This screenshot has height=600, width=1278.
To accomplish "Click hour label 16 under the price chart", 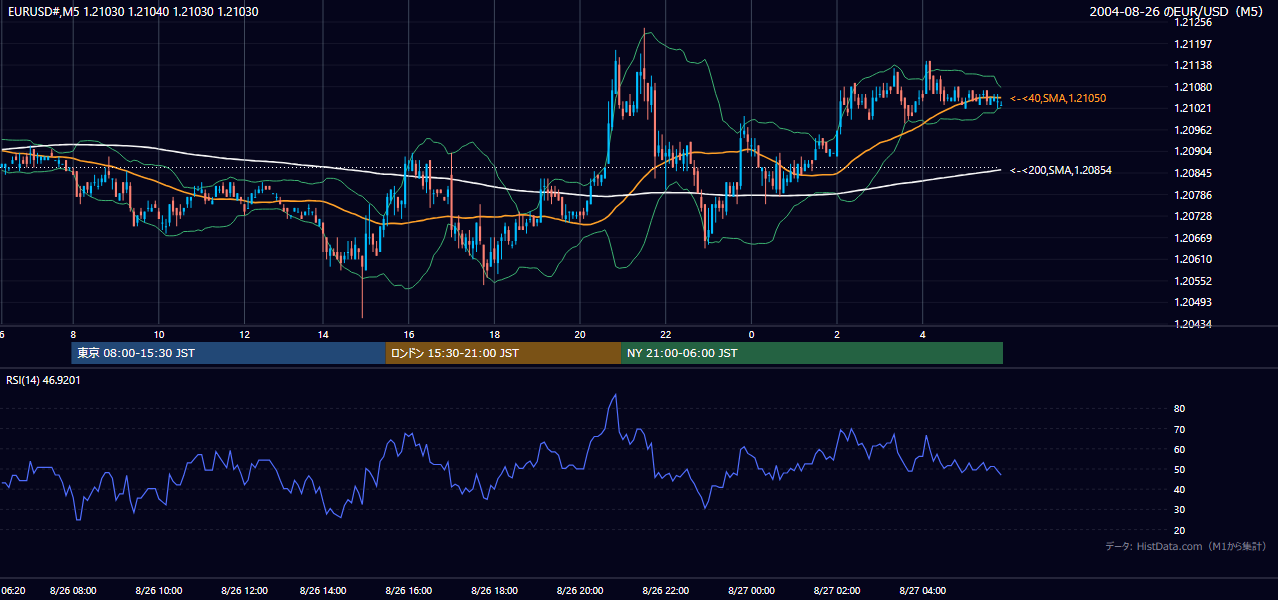I will pyautogui.click(x=408, y=333).
